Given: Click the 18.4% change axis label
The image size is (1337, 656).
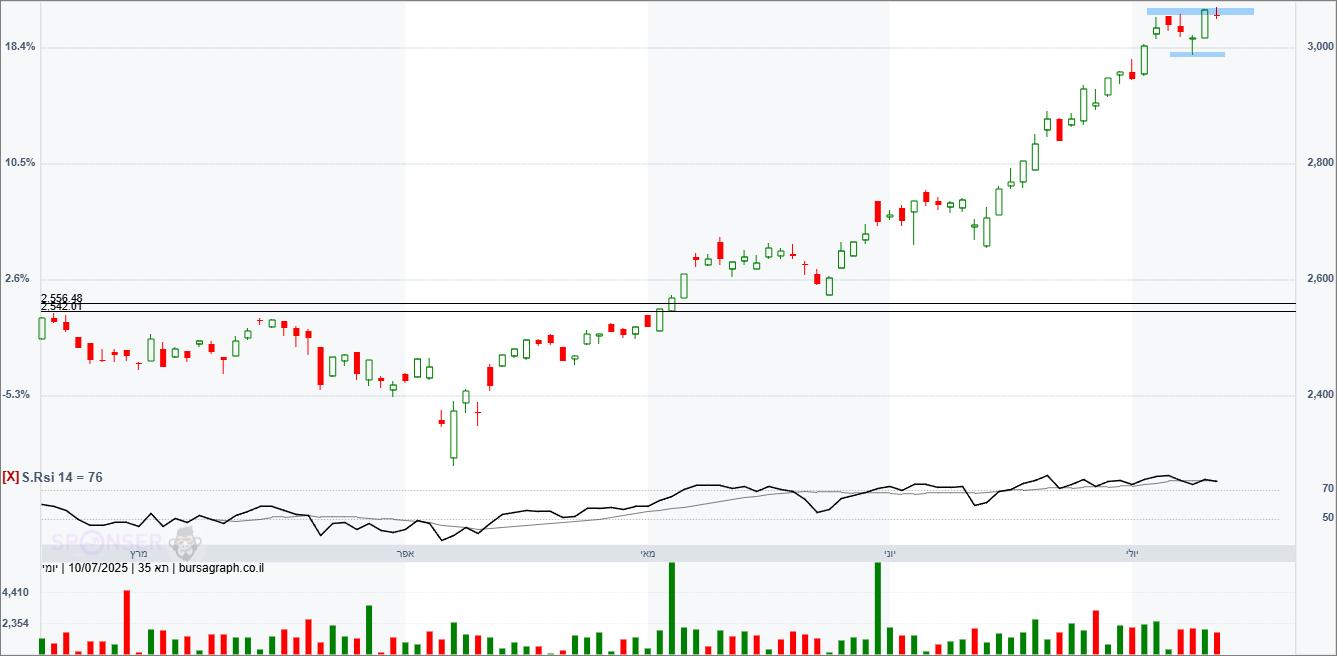Looking at the screenshot, I should 20,47.
